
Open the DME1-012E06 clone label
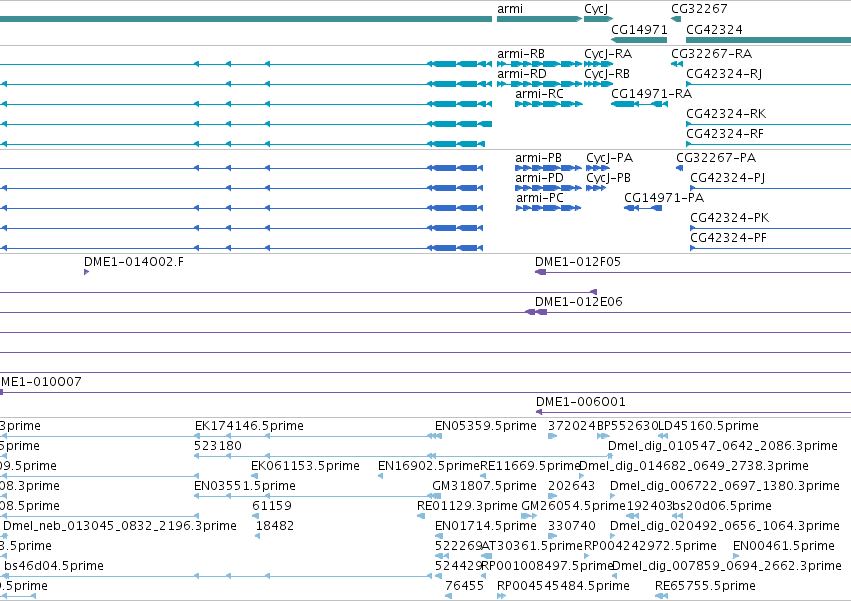pyautogui.click(x=579, y=302)
